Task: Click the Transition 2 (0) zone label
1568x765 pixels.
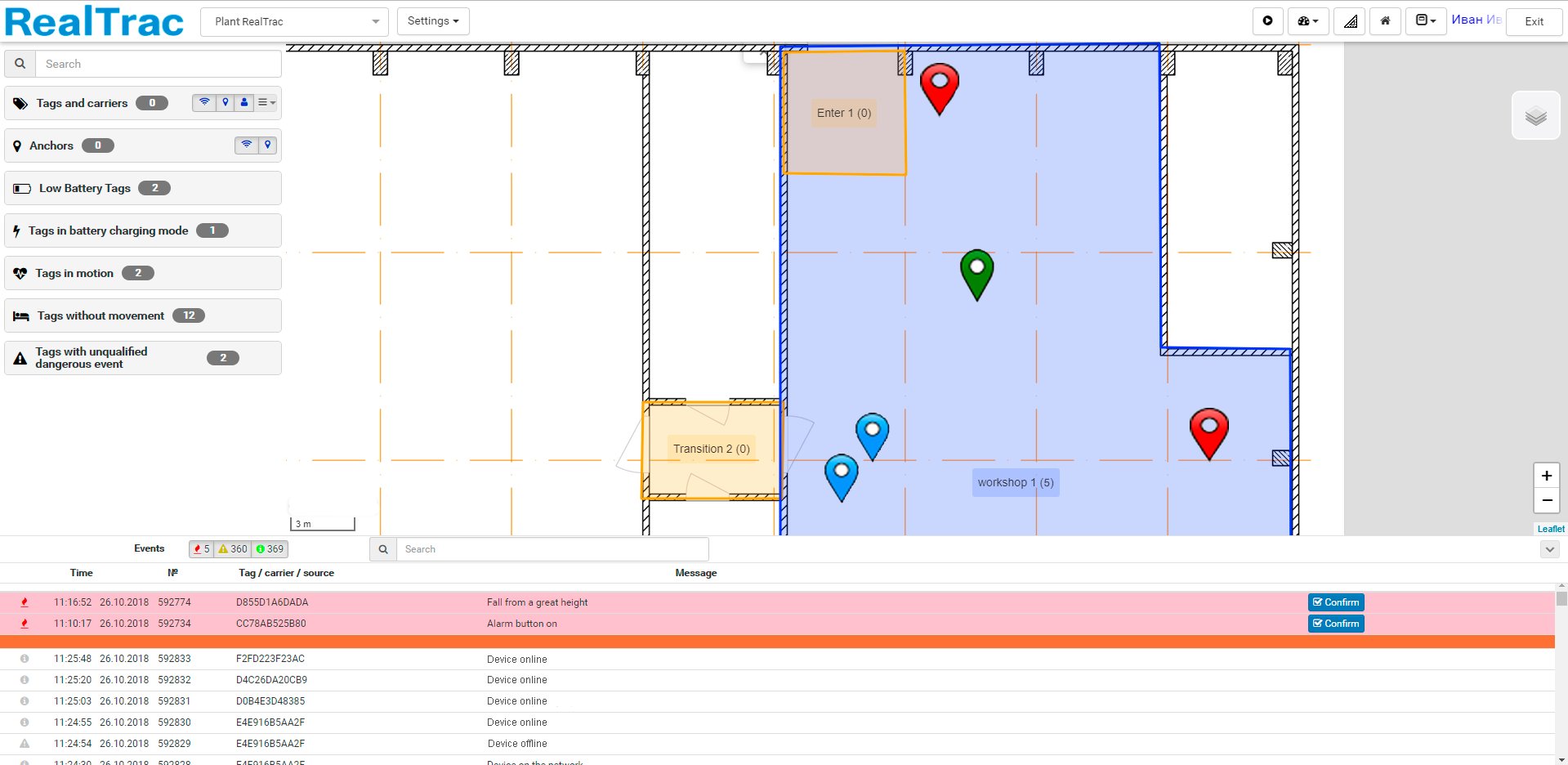Action: pos(711,449)
